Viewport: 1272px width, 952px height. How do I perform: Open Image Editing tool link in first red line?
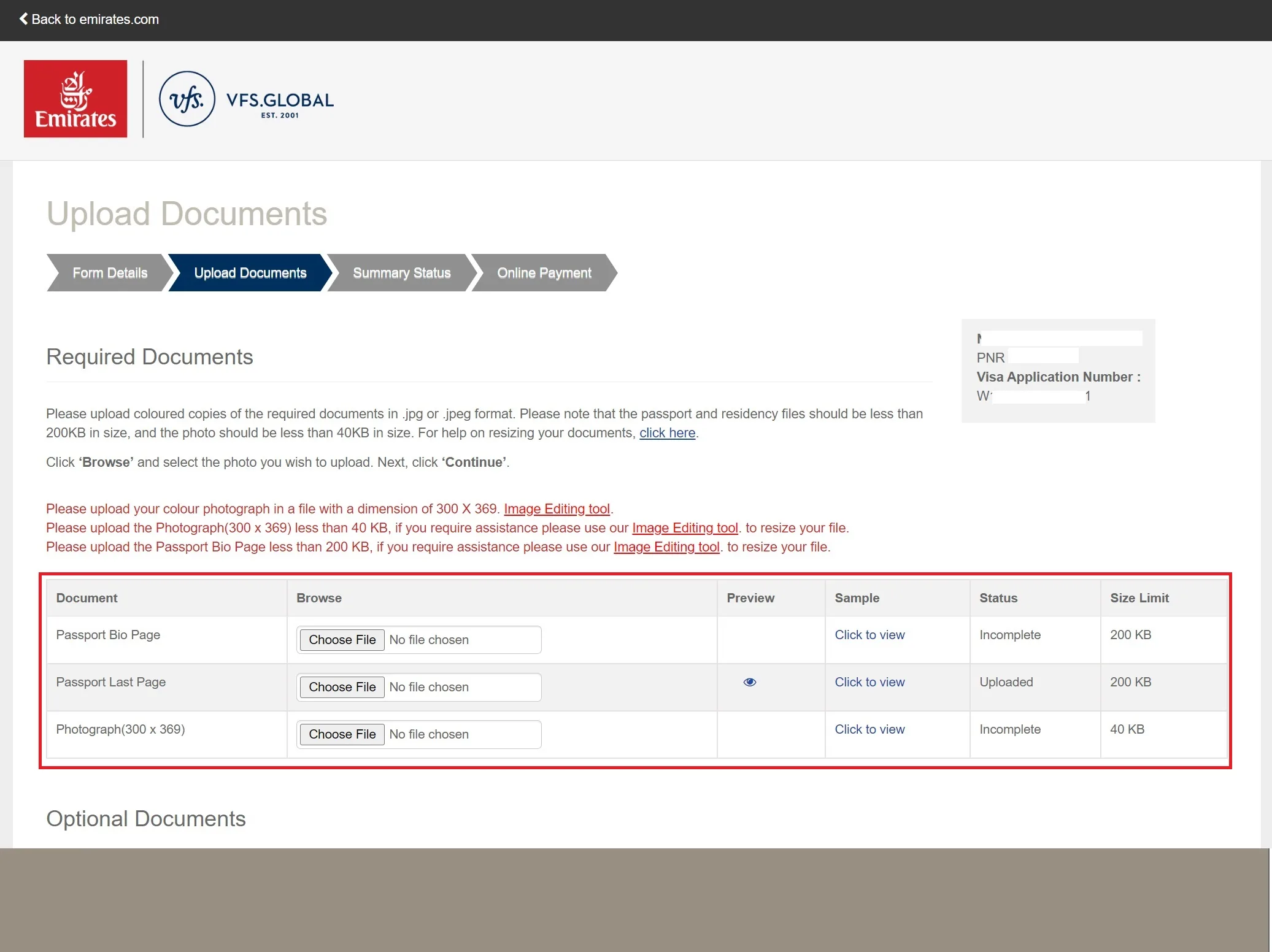[557, 509]
